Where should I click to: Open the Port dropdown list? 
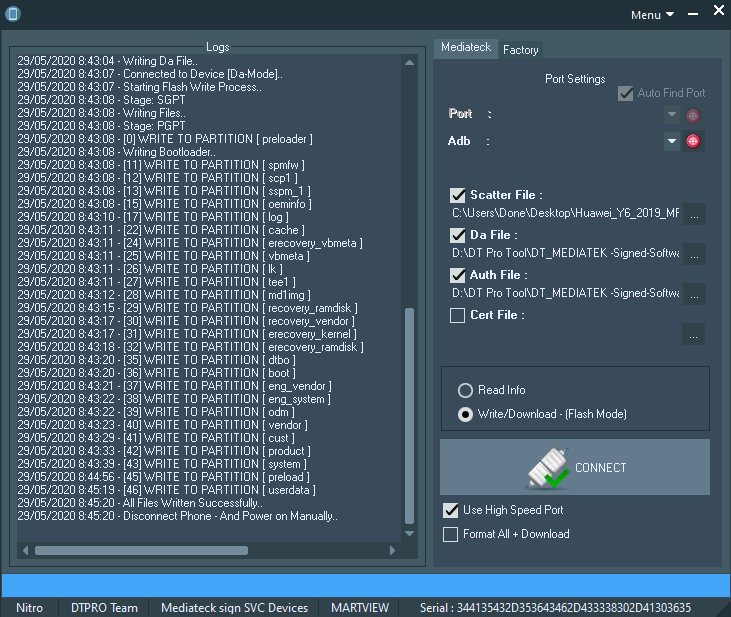[x=672, y=115]
